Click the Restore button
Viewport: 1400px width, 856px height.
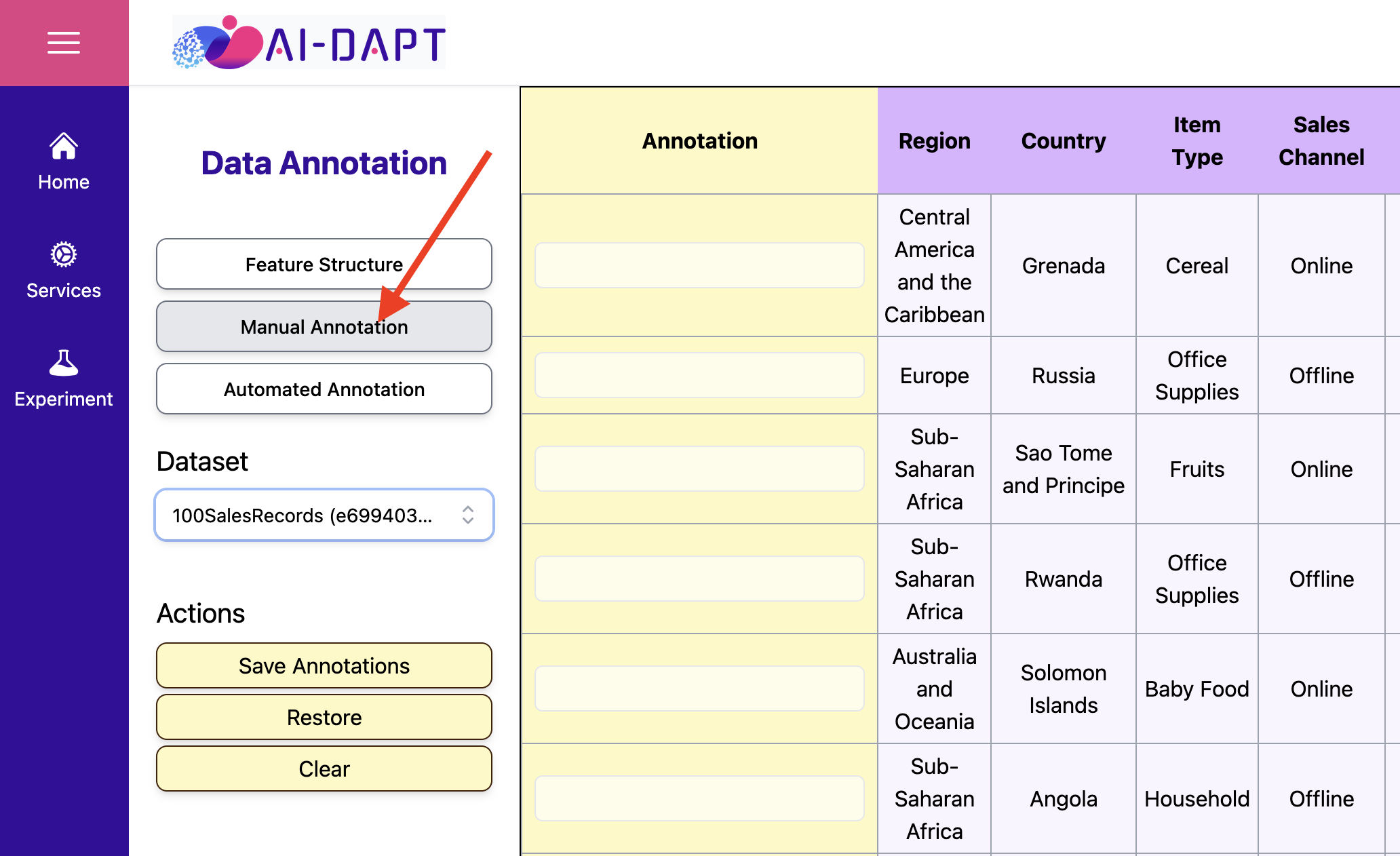[x=324, y=717]
